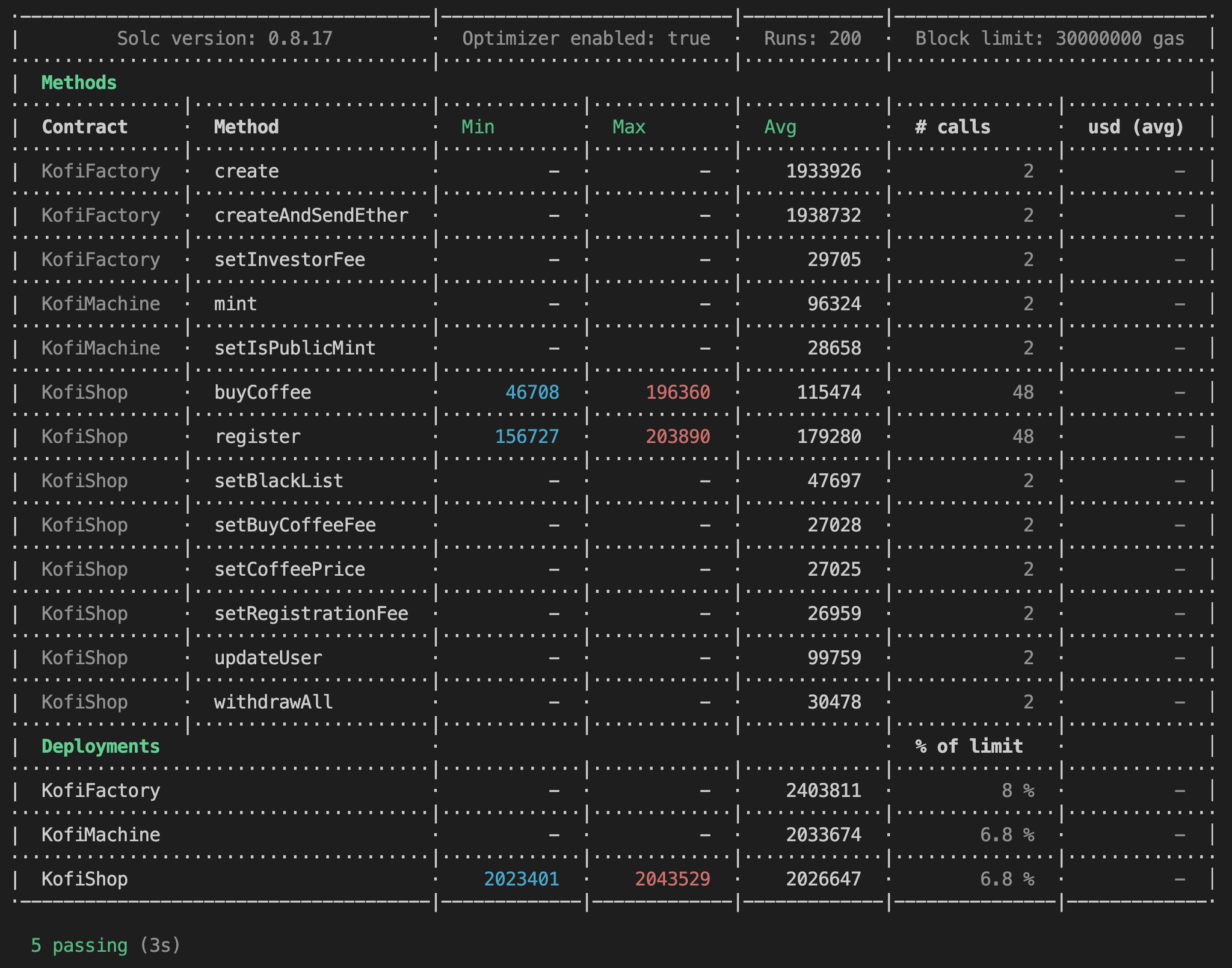
Task: Click the buyCoffee max value 196360
Action: click(678, 392)
